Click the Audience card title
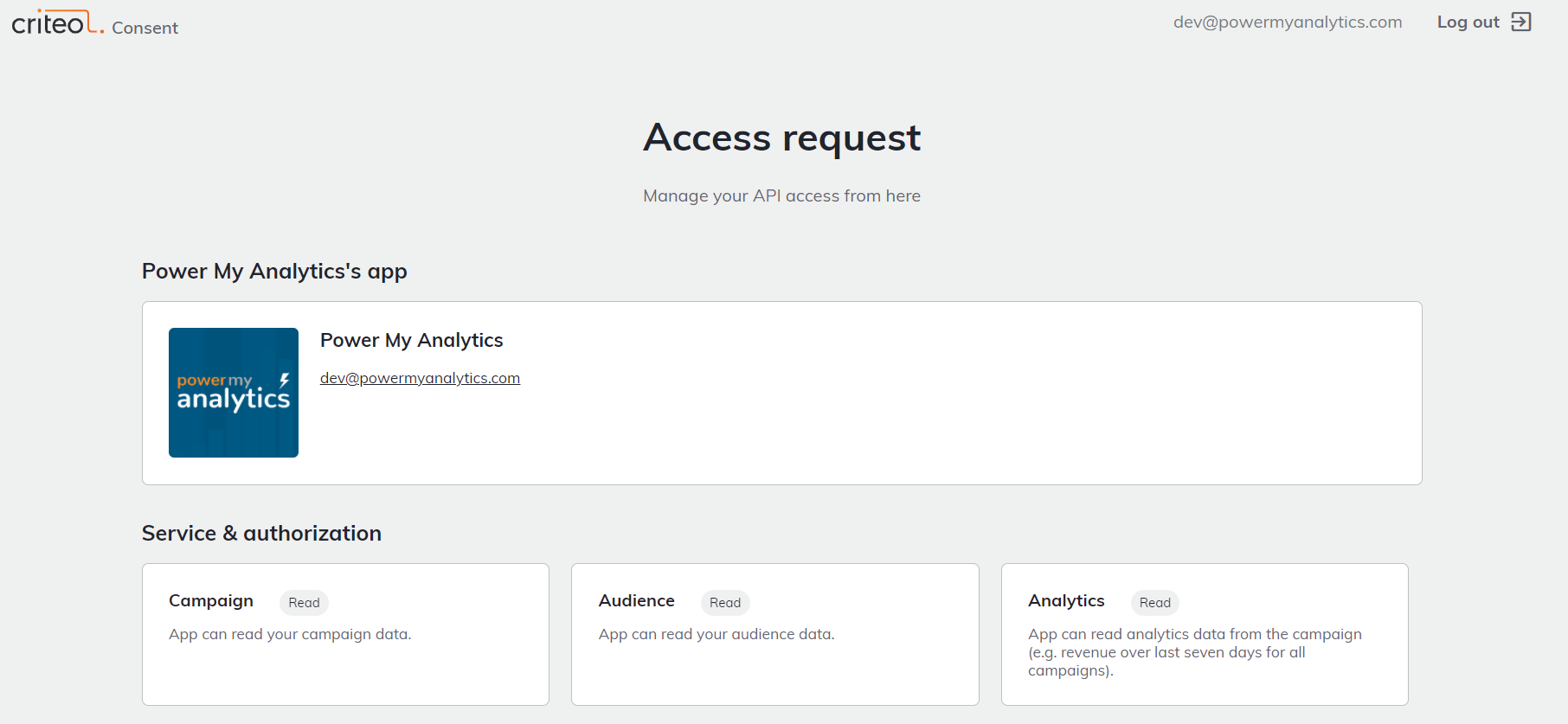 click(637, 601)
